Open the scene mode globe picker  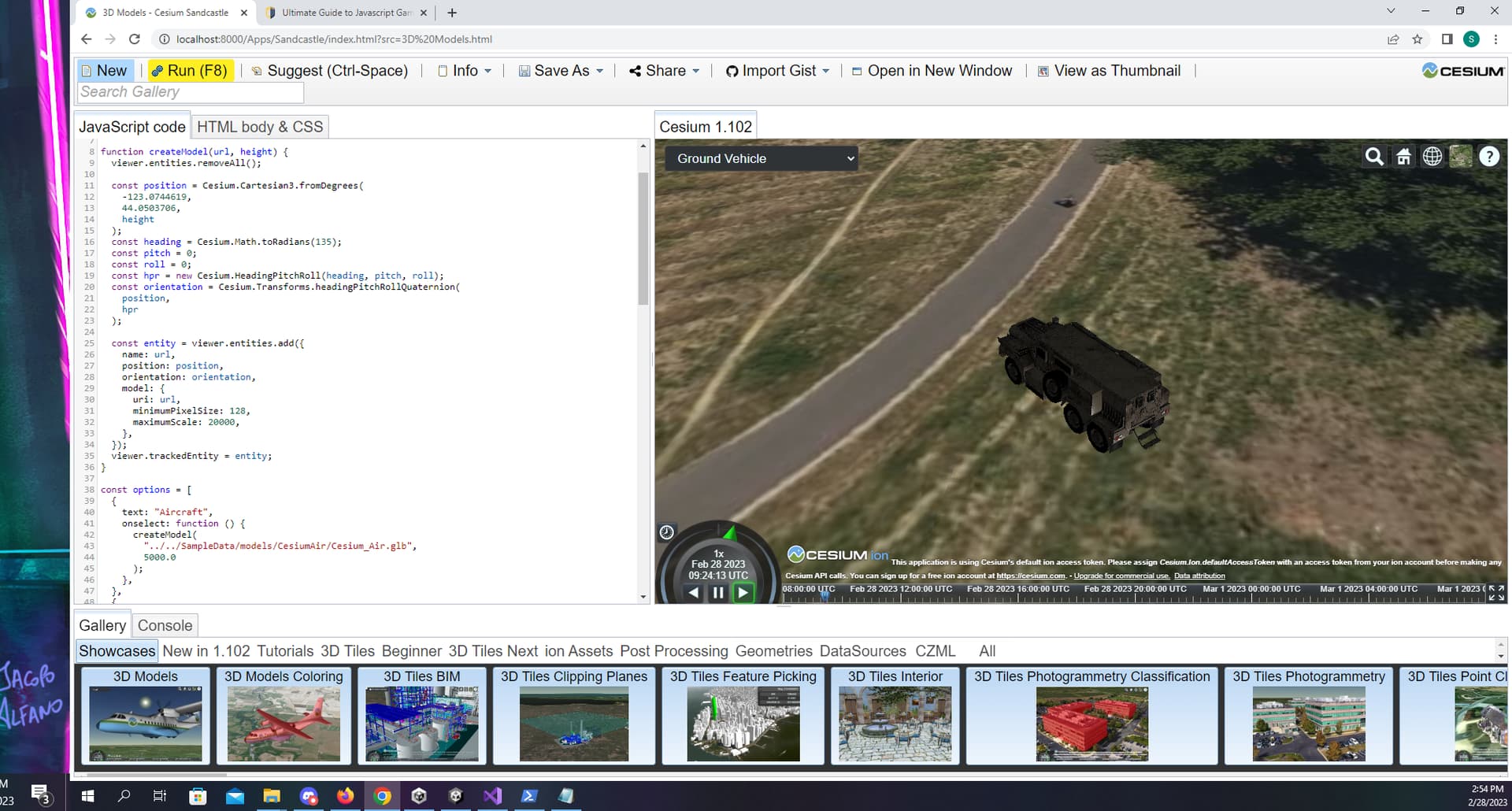(1432, 157)
